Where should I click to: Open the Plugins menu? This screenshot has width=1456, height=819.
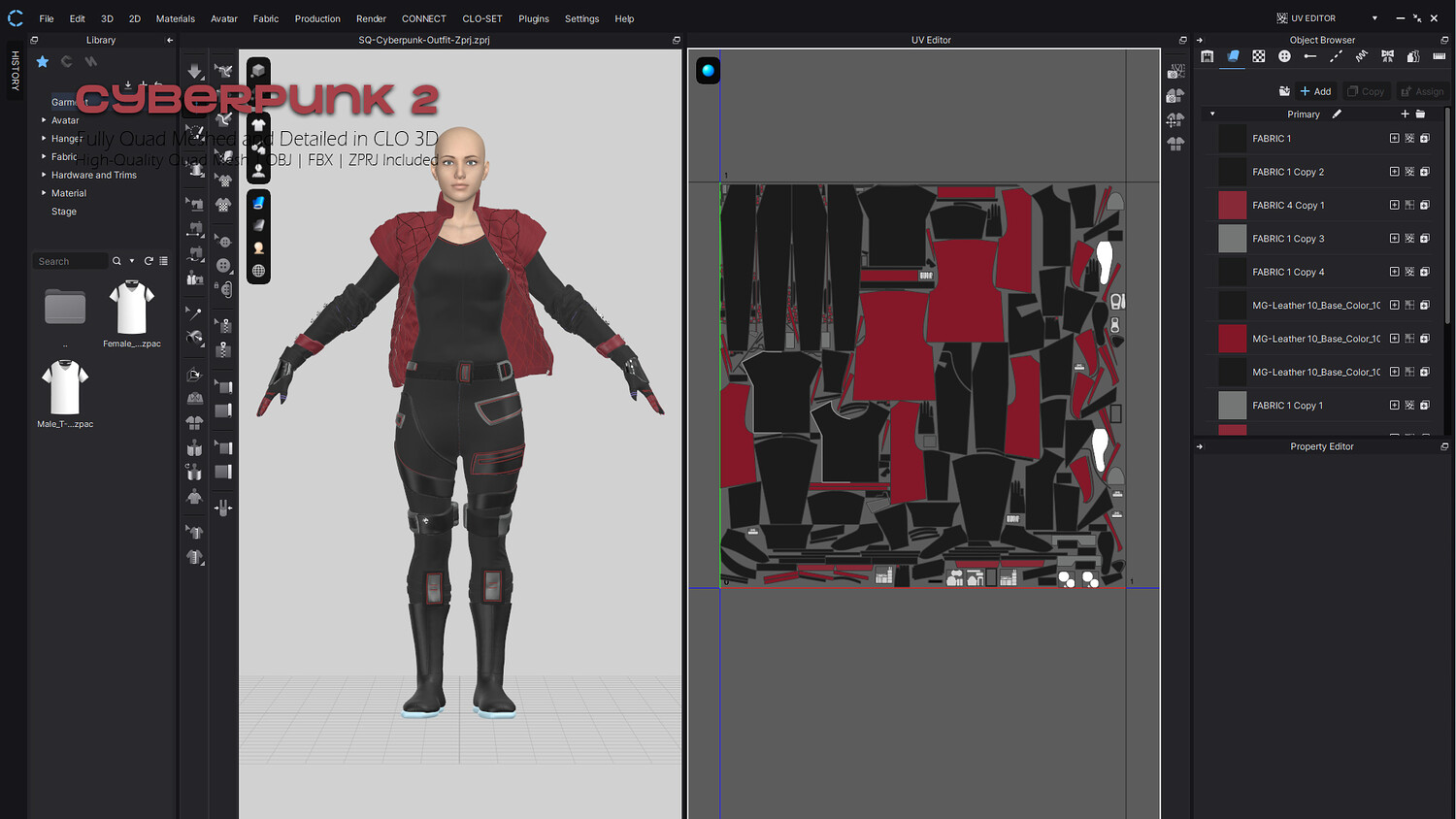534,18
